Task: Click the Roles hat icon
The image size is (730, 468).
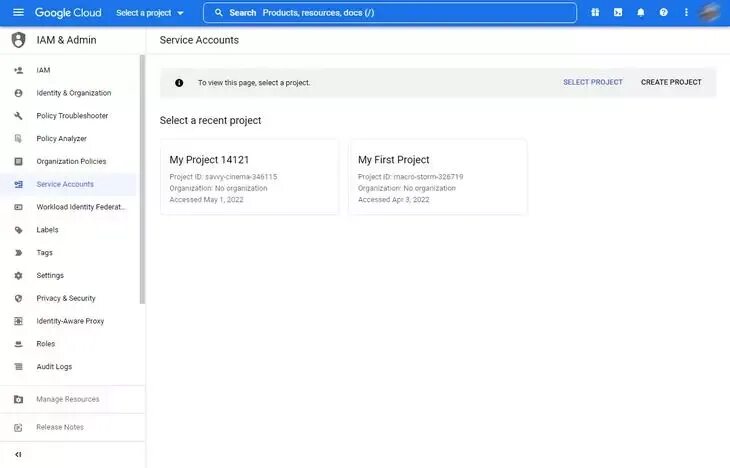Action: (x=19, y=344)
